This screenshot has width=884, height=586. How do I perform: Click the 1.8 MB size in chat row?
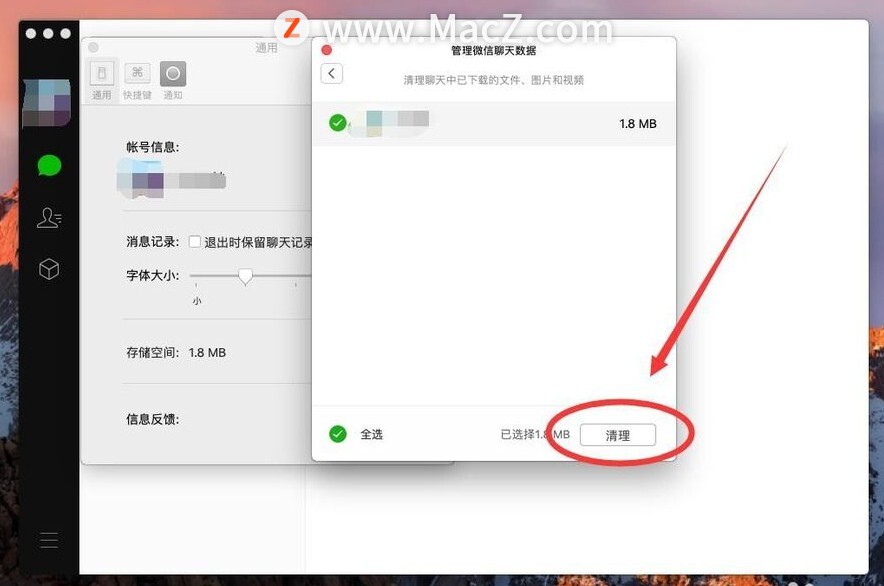(x=638, y=124)
